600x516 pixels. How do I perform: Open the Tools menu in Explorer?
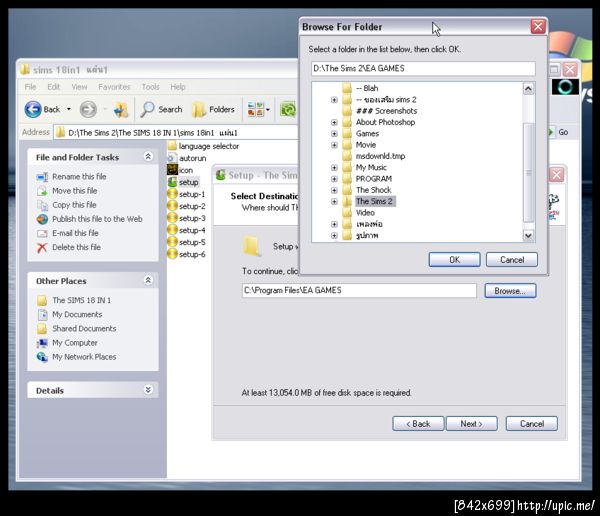click(x=150, y=87)
